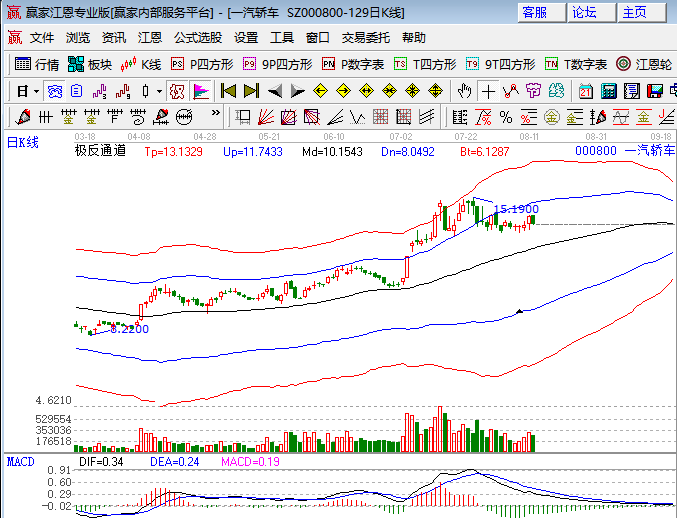Open the P四方形 tool

pyautogui.click(x=202, y=64)
